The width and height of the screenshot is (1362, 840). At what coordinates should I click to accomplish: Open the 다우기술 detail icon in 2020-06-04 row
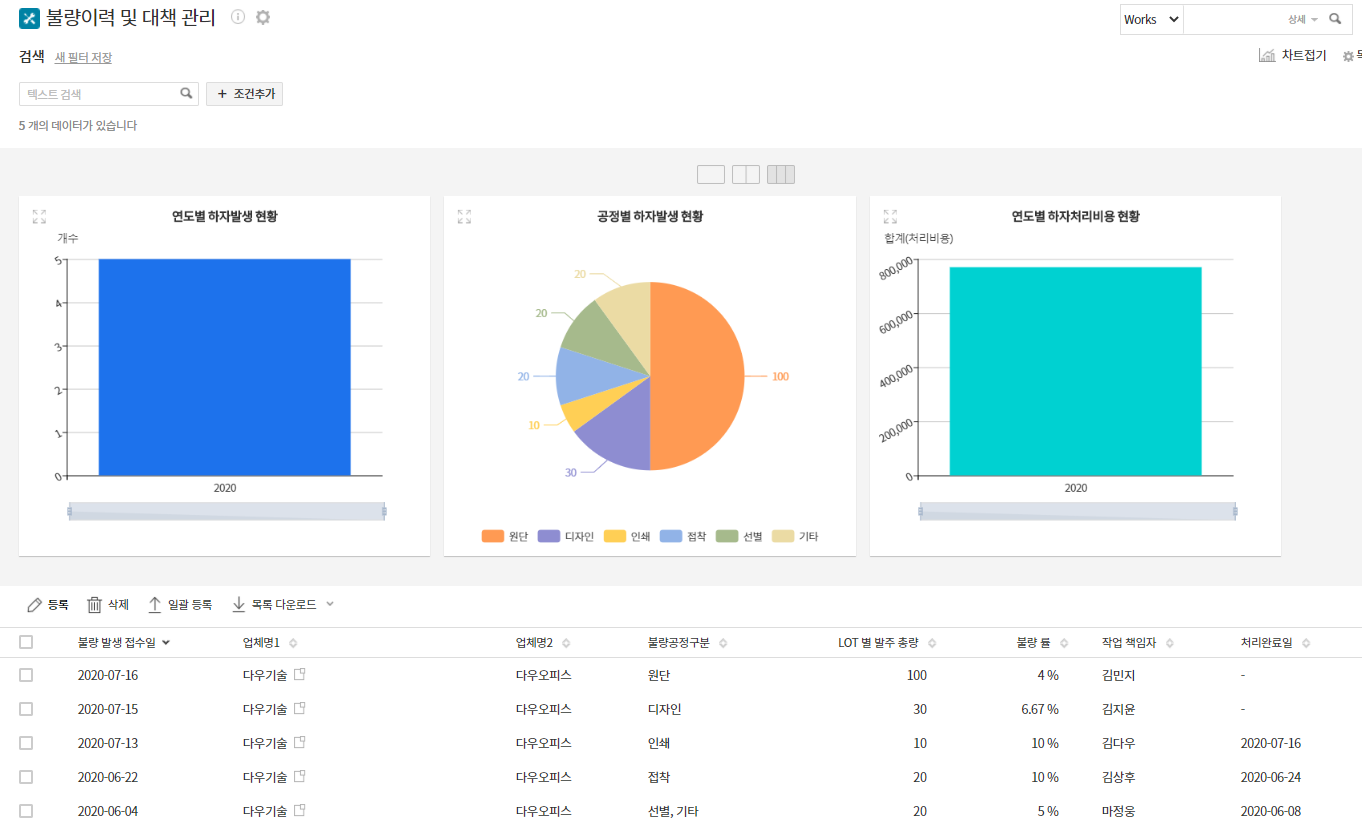tap(299, 811)
